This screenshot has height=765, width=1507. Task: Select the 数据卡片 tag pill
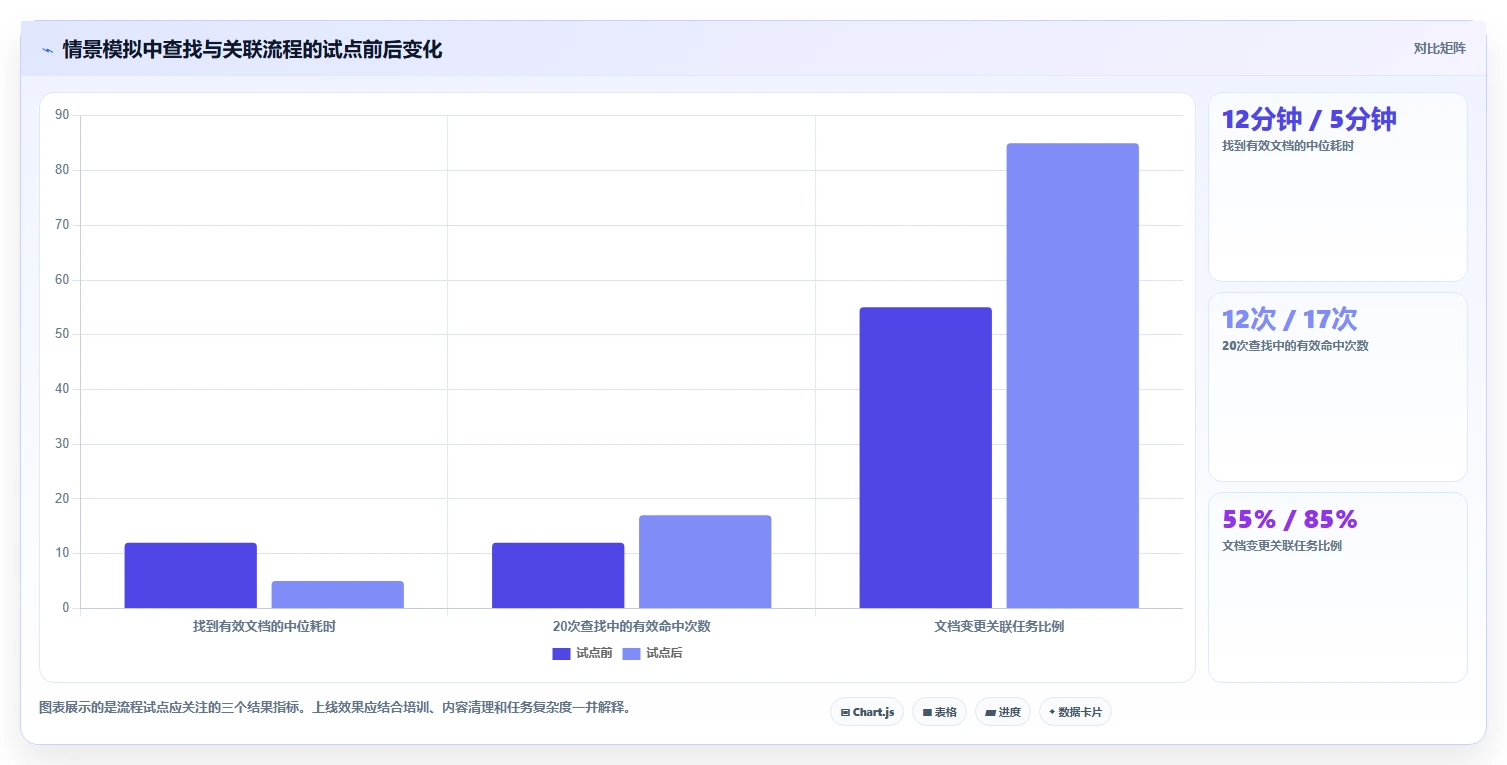(x=1075, y=712)
